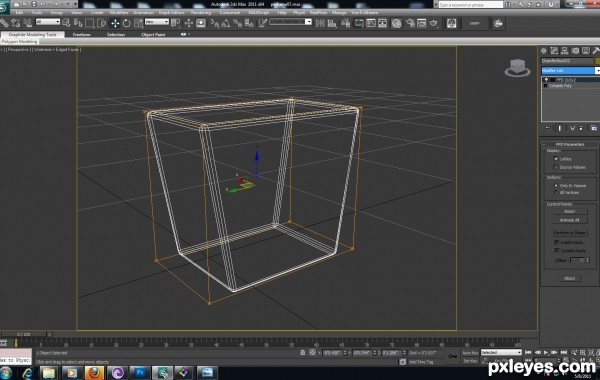Toggle the Selection Lock padlock icon
Screen dimensions: 600x380
pos(302,352)
